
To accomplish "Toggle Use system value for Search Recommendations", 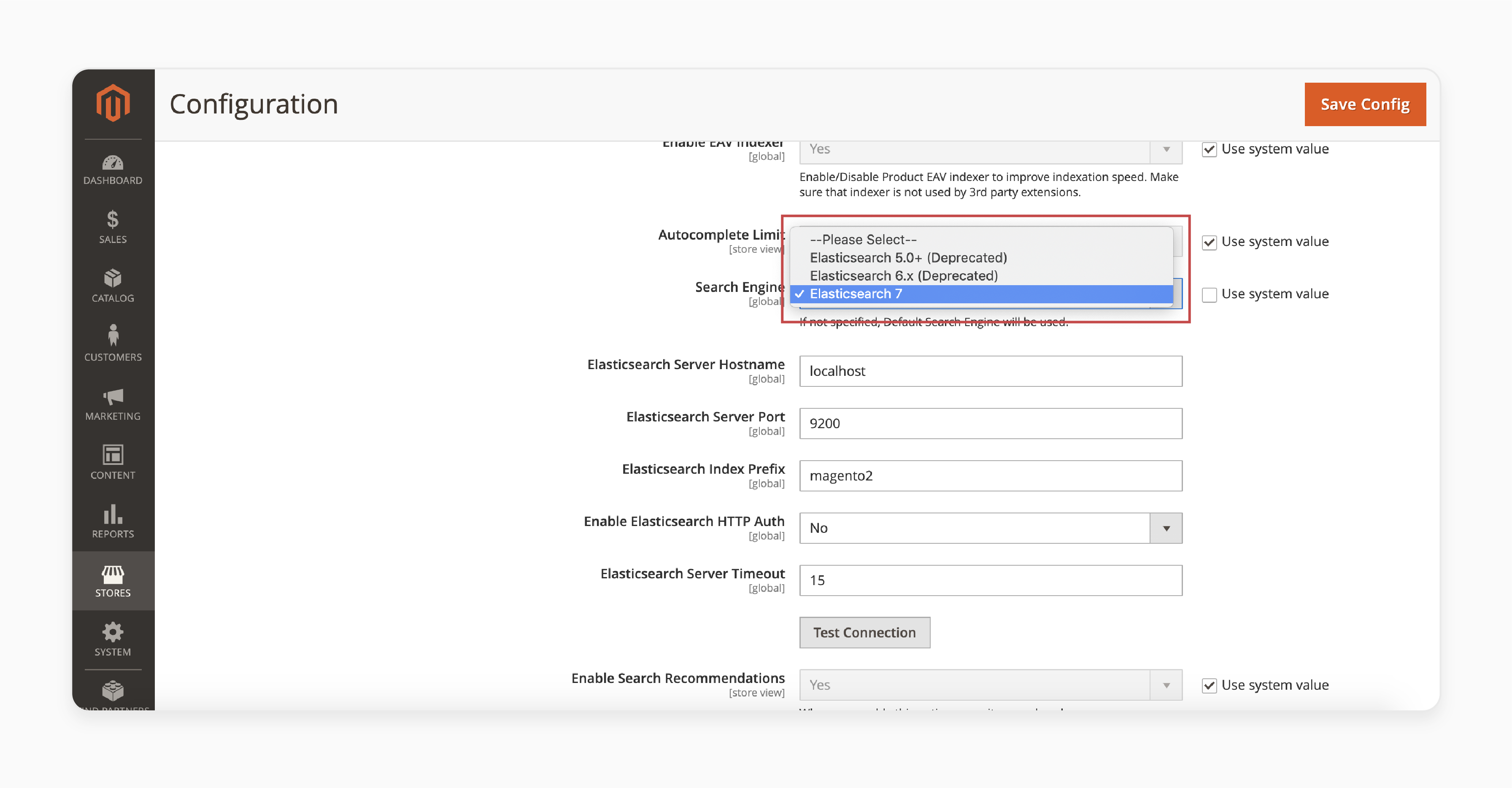I will [1209, 685].
